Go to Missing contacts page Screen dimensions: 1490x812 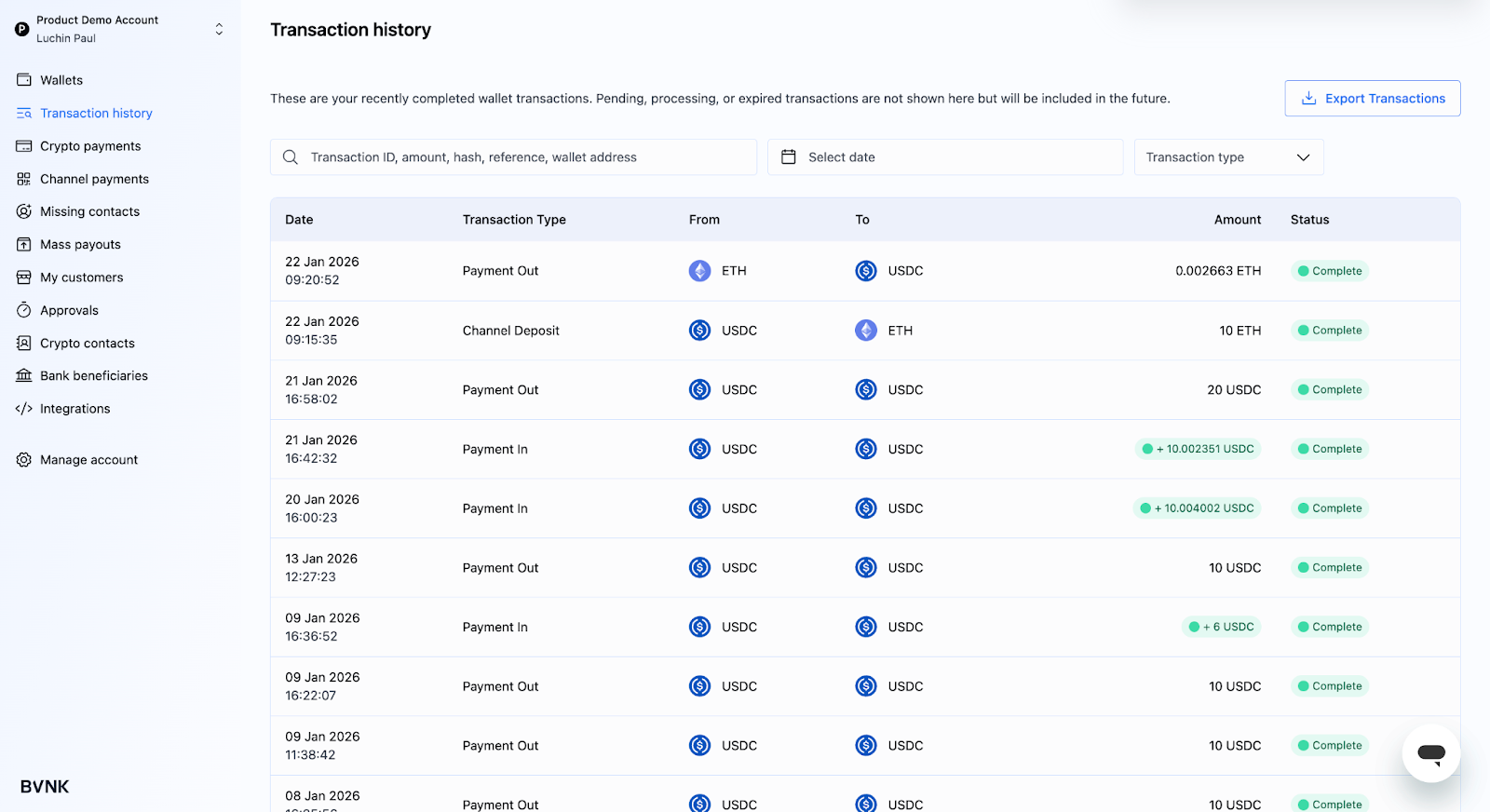(x=89, y=212)
